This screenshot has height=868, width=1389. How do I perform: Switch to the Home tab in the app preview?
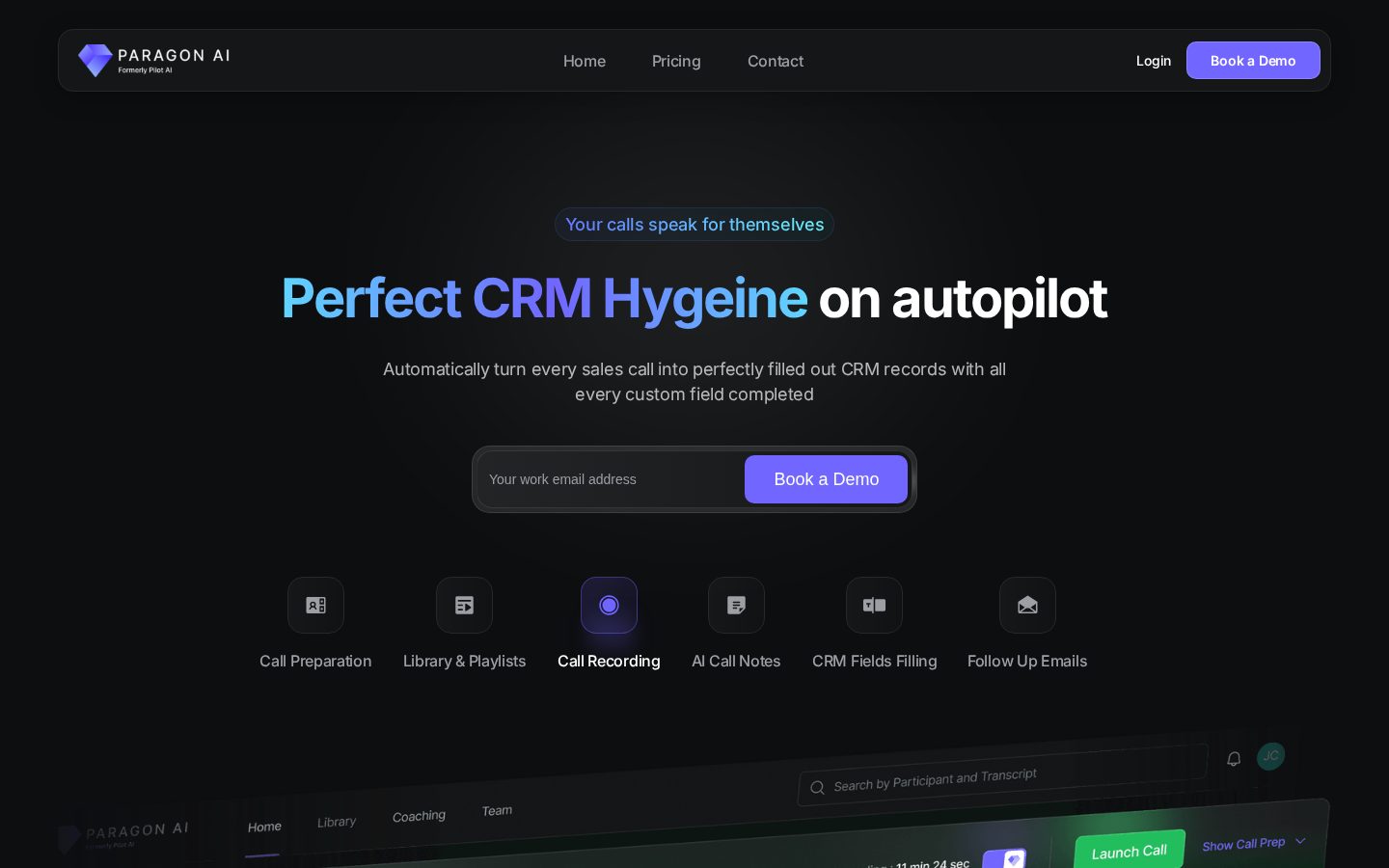(x=264, y=827)
